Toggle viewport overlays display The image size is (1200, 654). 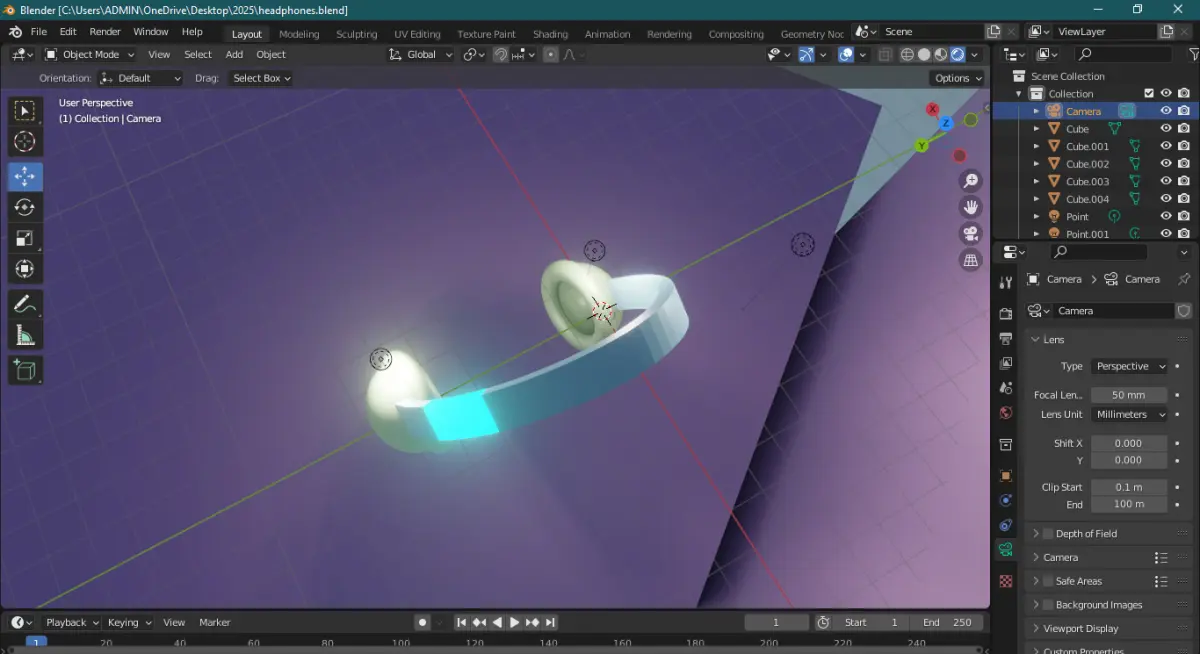pyautogui.click(x=847, y=55)
